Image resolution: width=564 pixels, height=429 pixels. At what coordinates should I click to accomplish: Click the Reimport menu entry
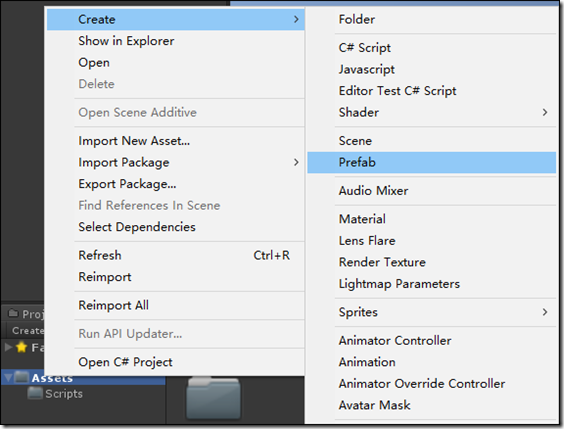[176, 277]
